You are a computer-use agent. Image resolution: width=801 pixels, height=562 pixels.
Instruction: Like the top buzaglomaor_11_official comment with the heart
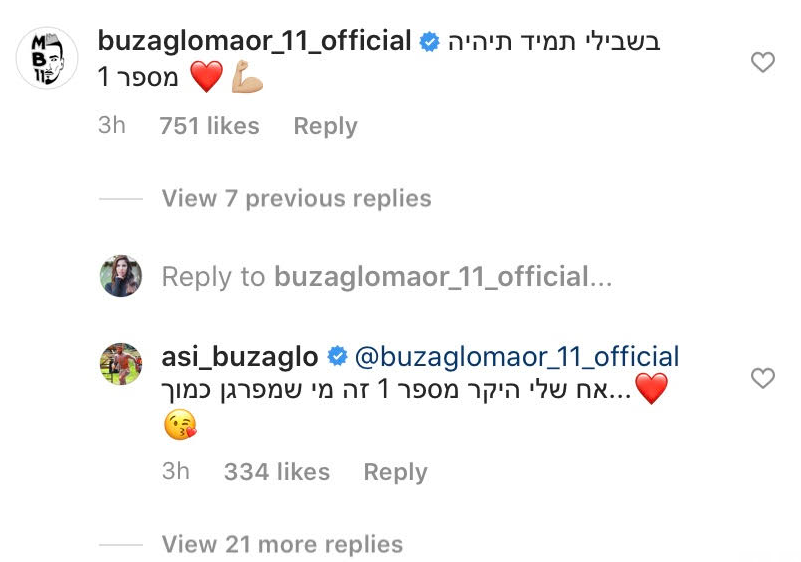(x=763, y=63)
